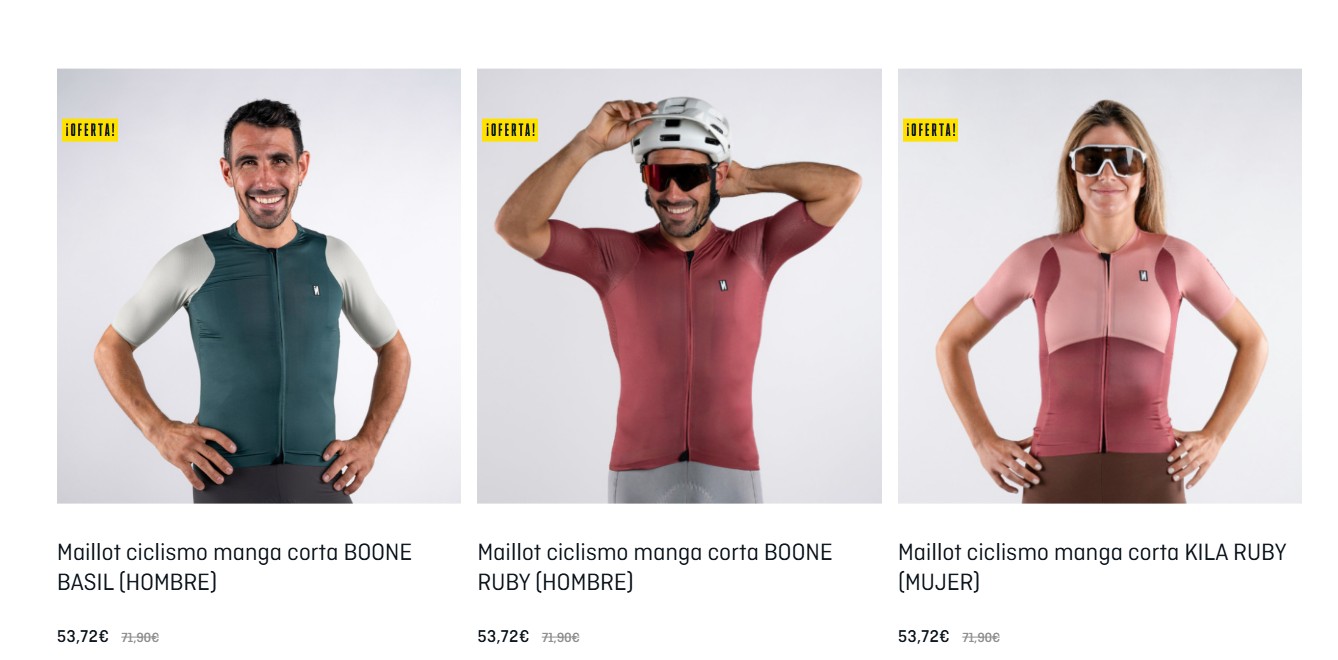Click the crossed-out 71,90€ price for BOONE BASIL
The width and height of the screenshot is (1338, 660).
[x=140, y=638]
